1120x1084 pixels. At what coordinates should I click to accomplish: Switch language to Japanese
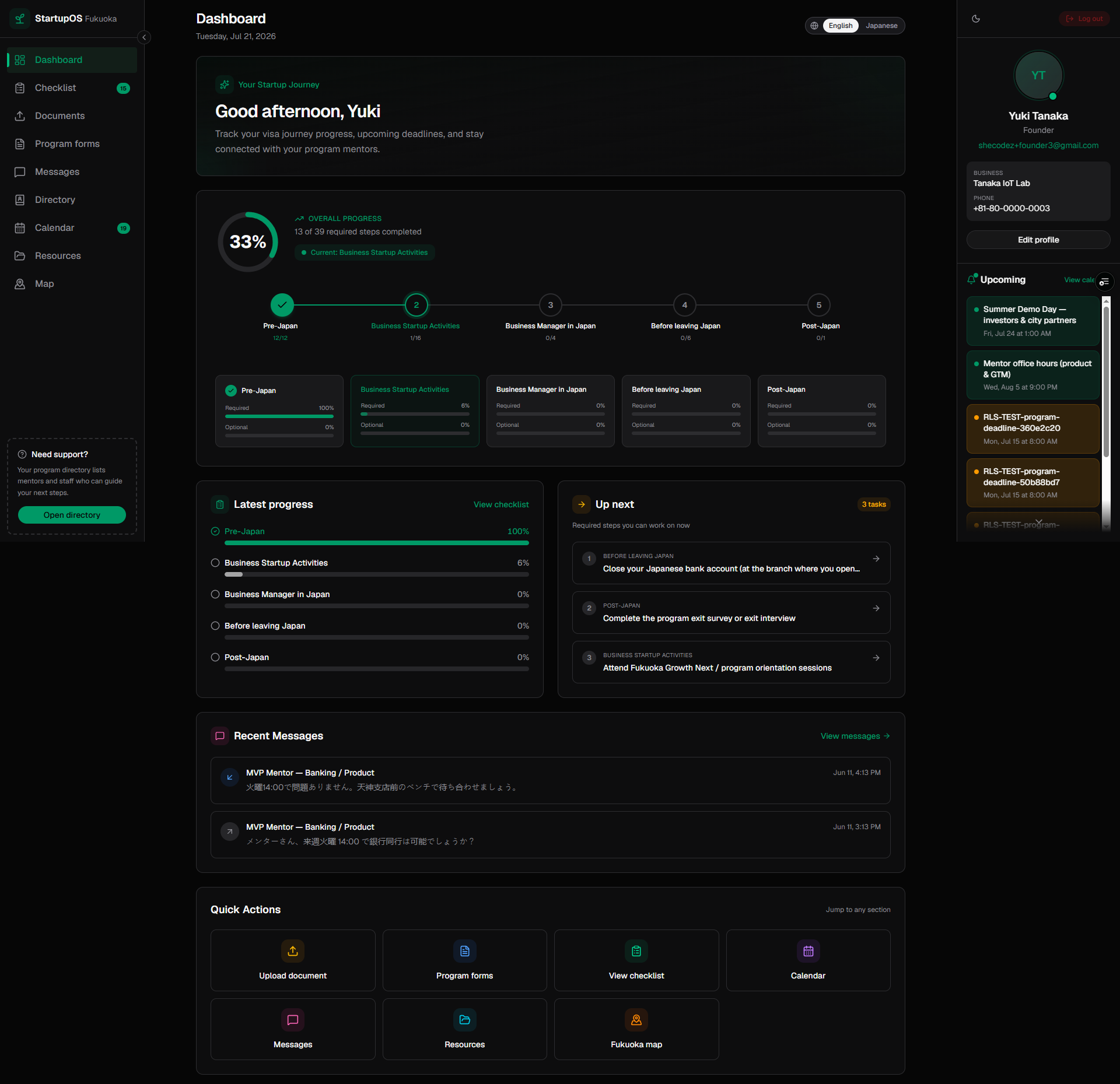[881, 26]
